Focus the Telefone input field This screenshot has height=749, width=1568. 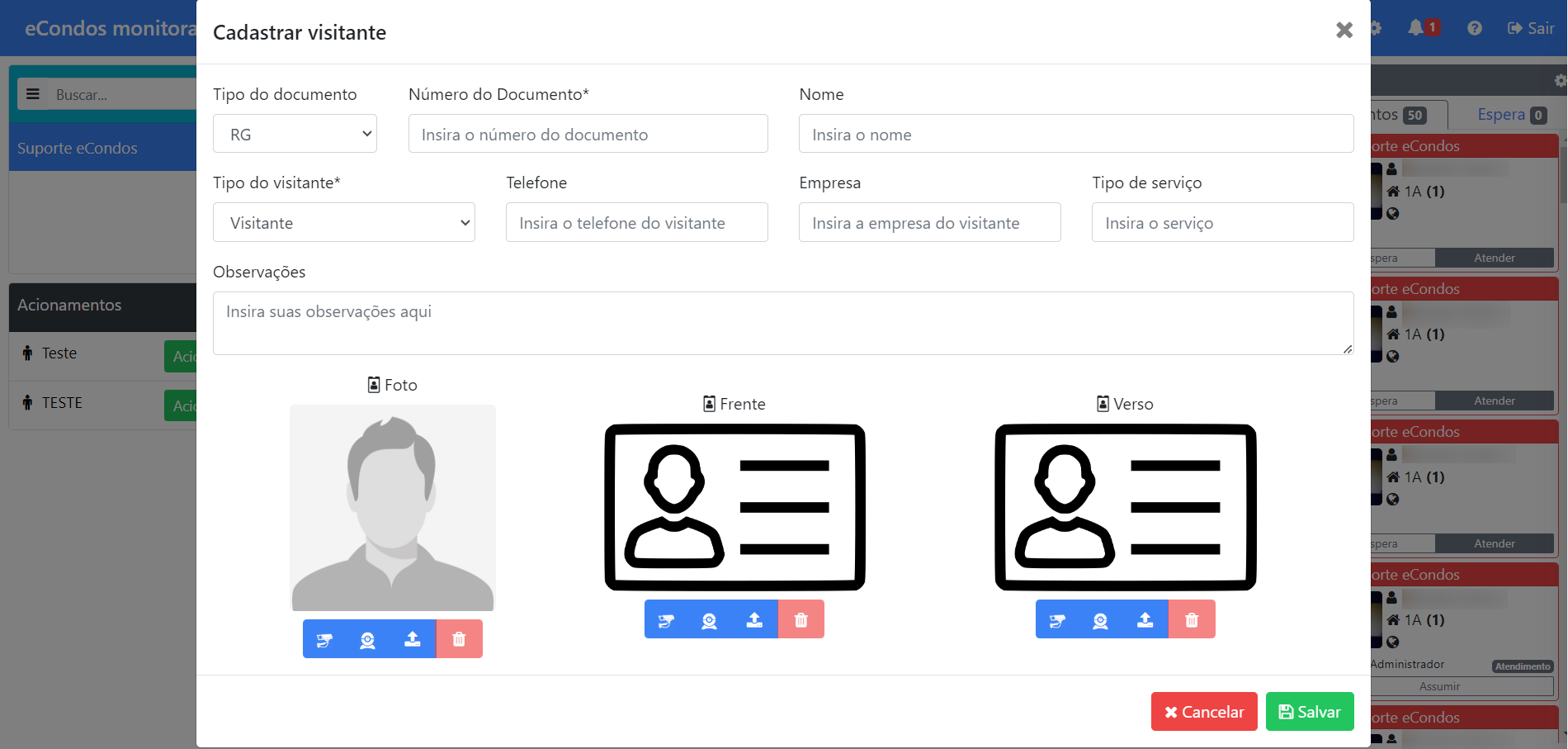[637, 222]
